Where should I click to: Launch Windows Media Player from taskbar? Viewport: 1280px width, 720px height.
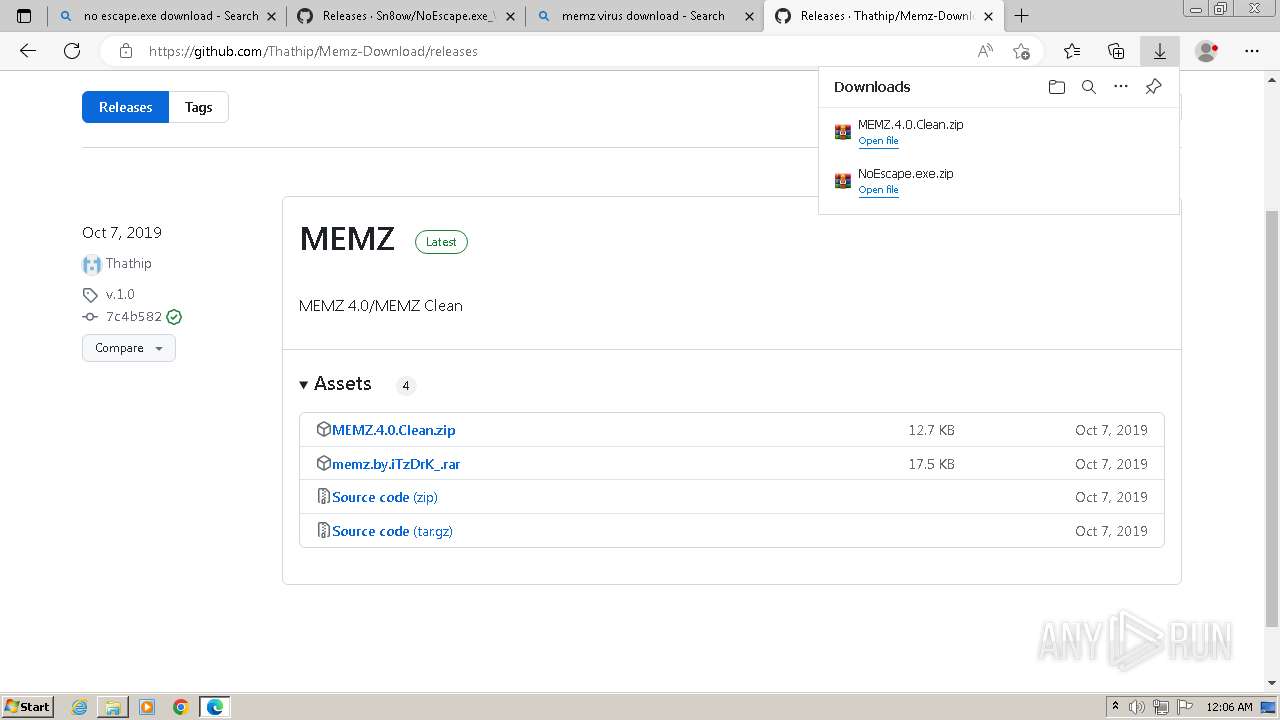[147, 707]
